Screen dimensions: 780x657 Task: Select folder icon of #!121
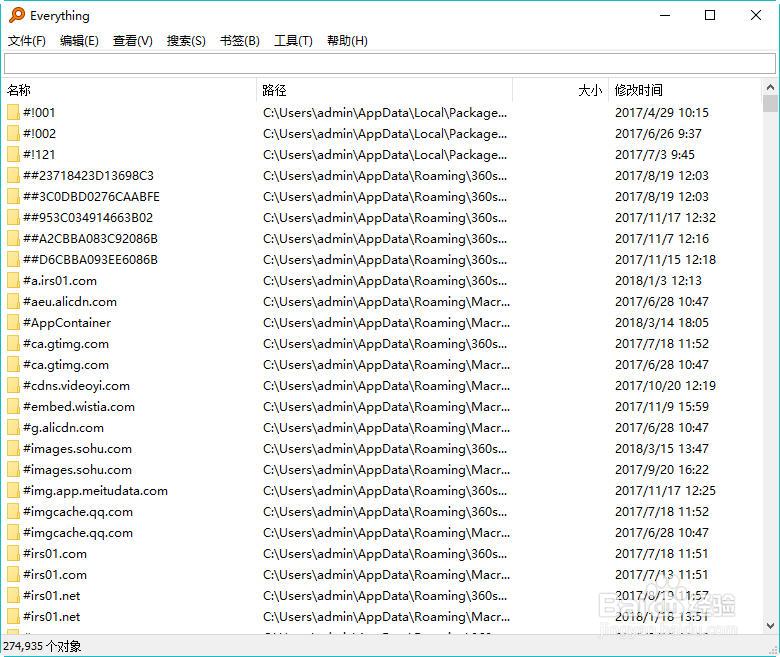click(x=13, y=155)
